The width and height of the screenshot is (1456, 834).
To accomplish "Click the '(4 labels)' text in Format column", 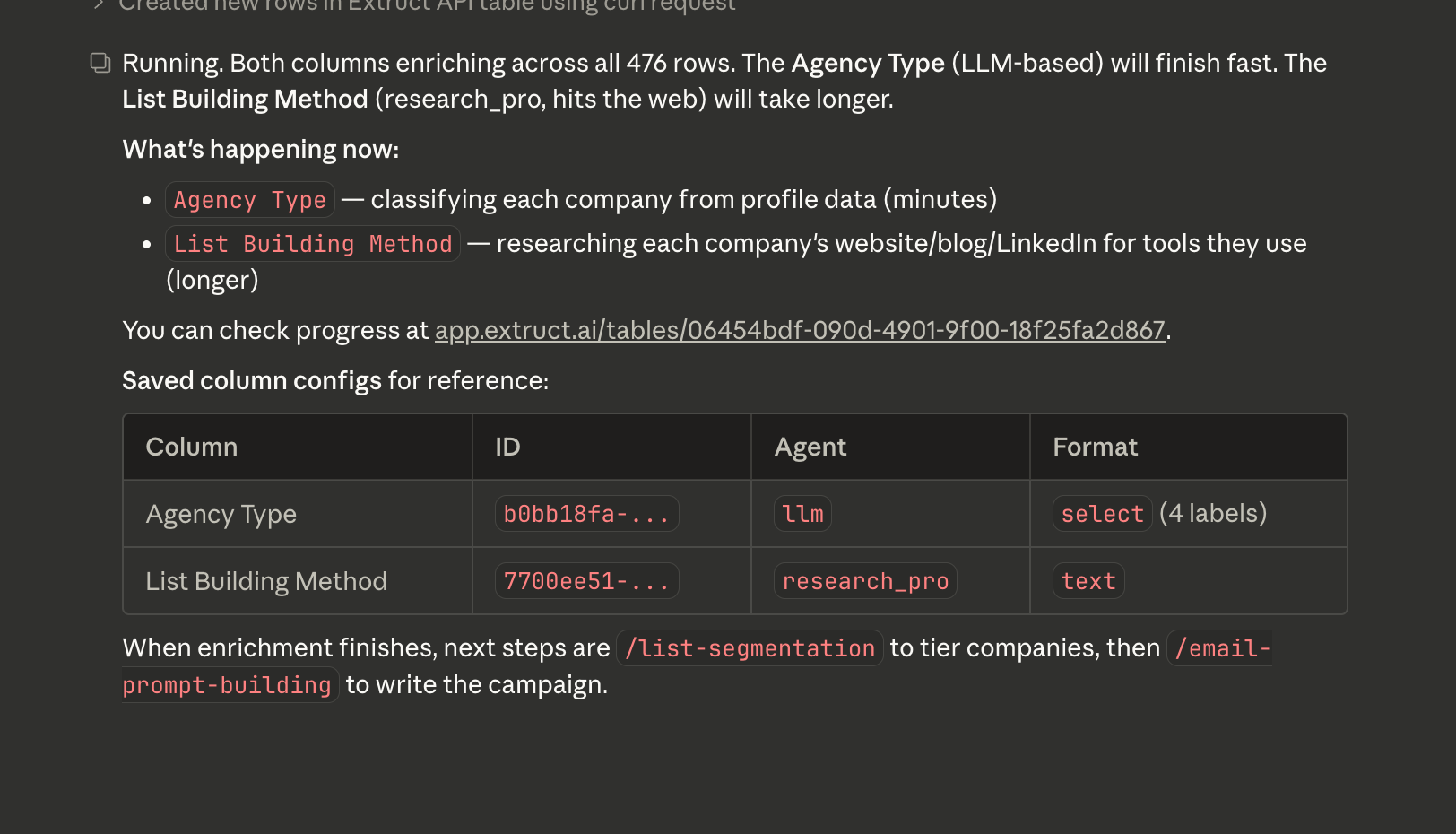I will (x=1212, y=514).
